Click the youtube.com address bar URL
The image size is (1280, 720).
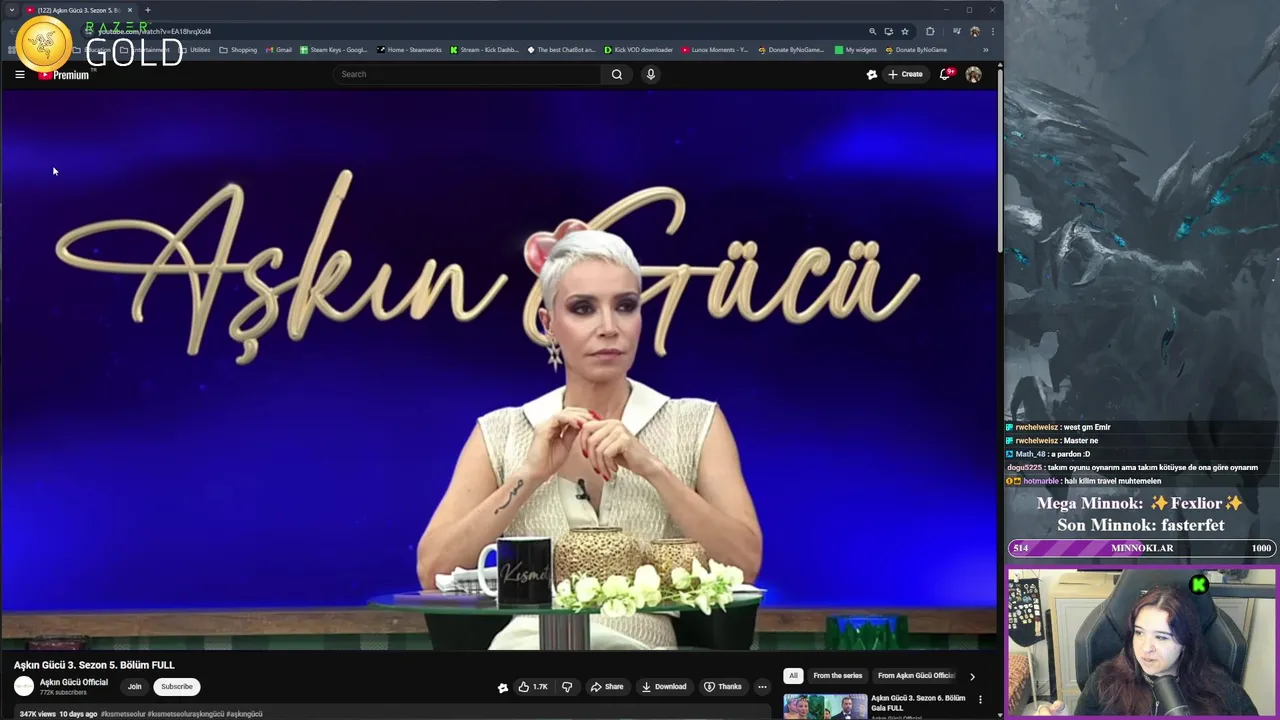(x=154, y=31)
